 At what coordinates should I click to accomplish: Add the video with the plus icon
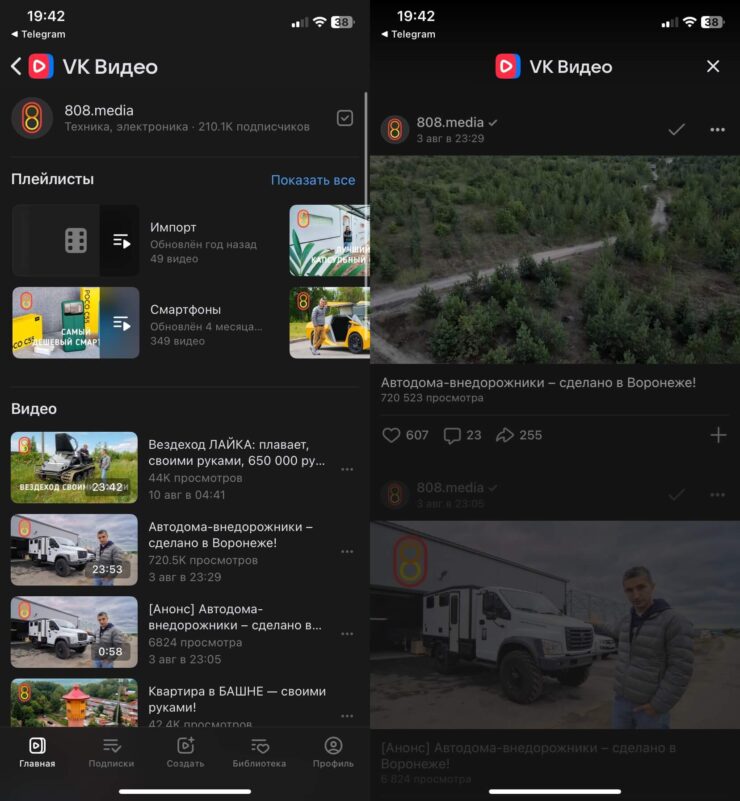click(x=717, y=435)
